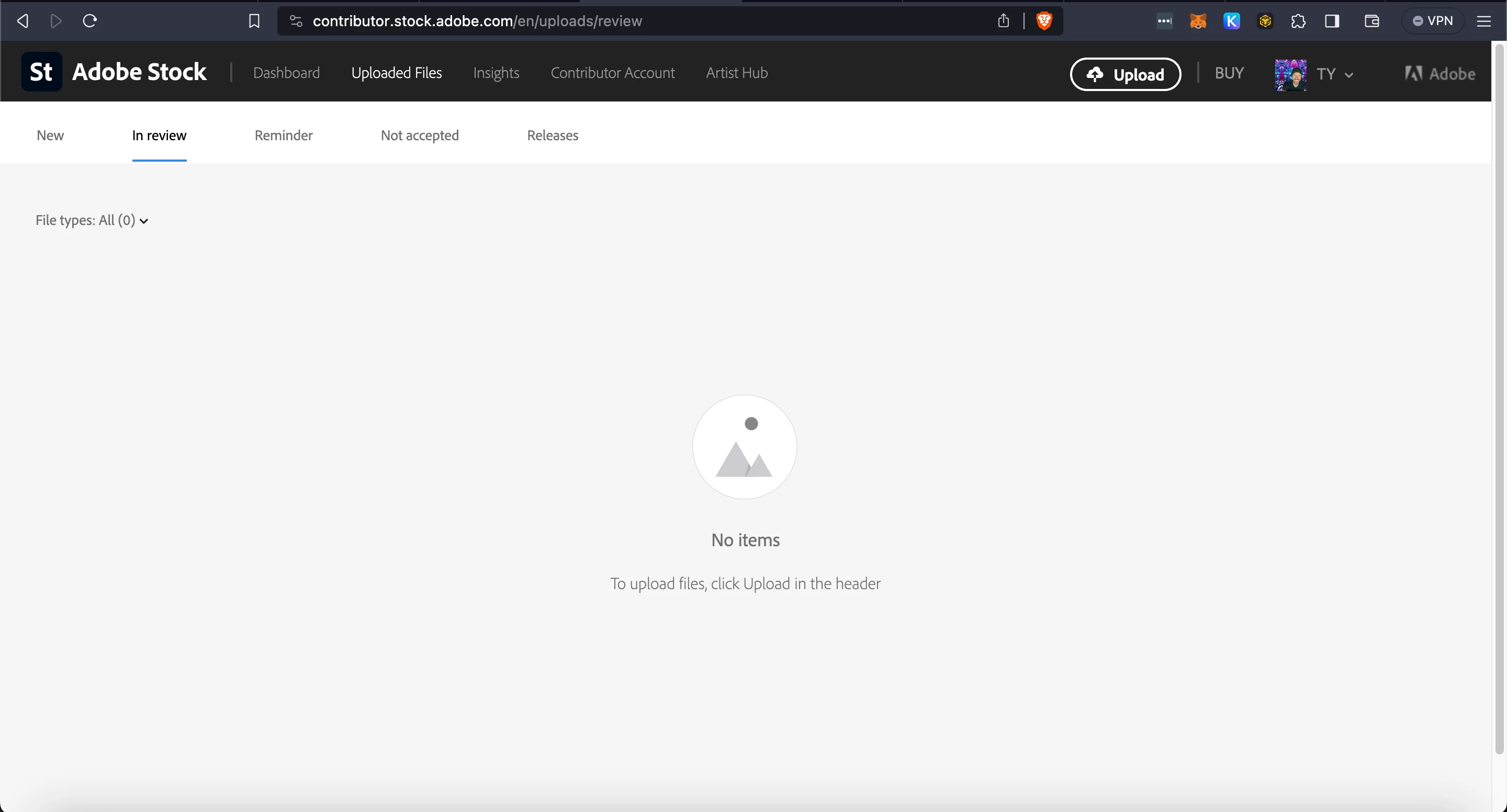
Task: Click the Brave Shields lion icon
Action: coord(1044,21)
